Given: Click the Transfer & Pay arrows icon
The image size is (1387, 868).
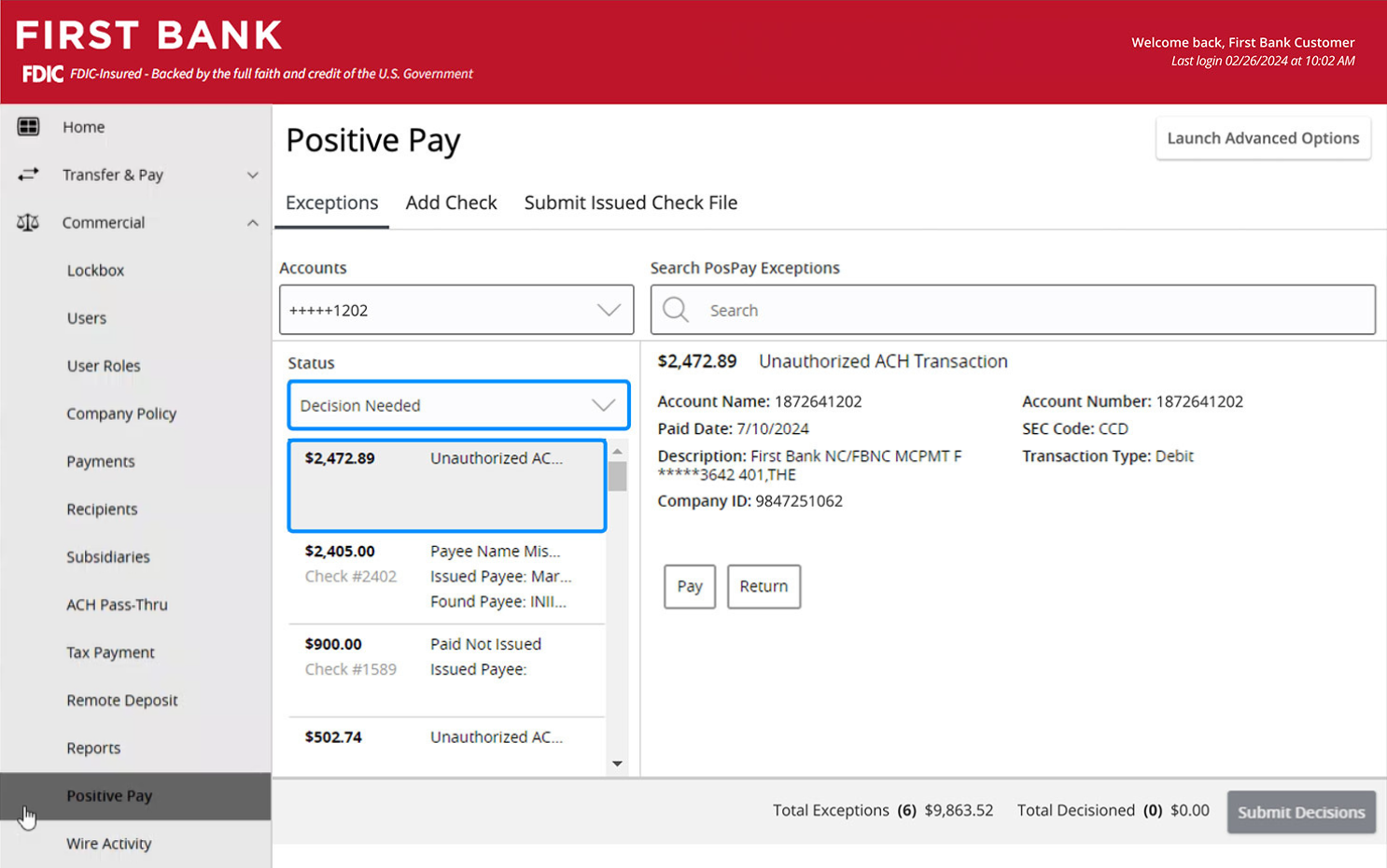Looking at the screenshot, I should (28, 175).
